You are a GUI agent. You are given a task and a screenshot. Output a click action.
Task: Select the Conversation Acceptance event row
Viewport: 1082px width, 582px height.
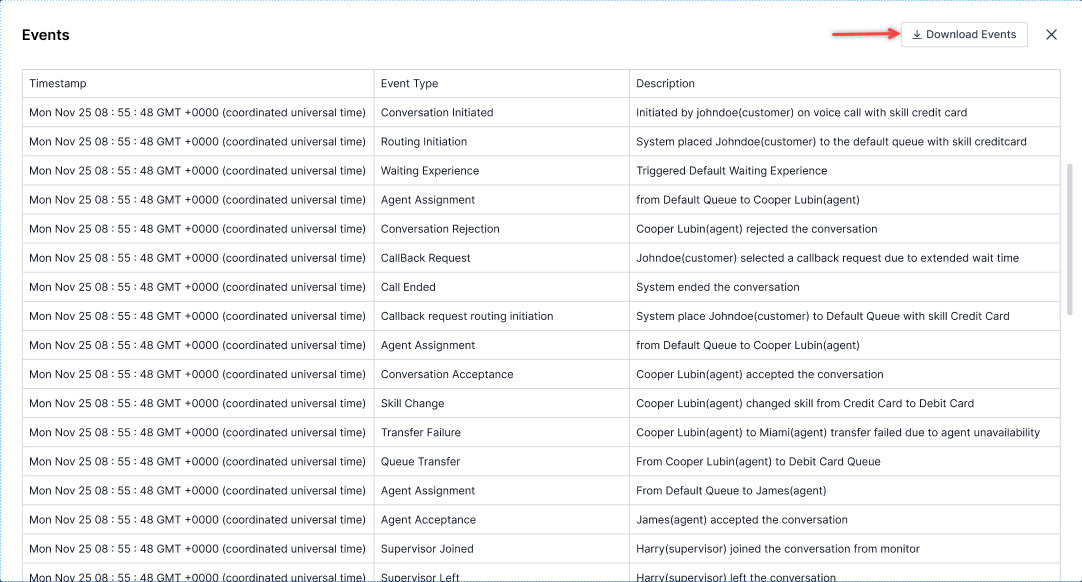[x=447, y=375]
